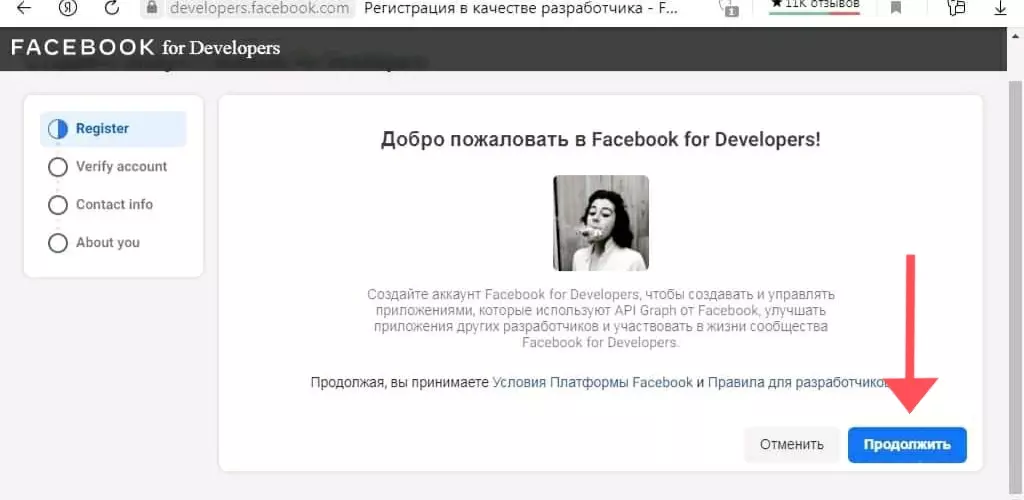The image size is (1024, 500).
Task: Open the Правила для разработчиков link
Action: (797, 383)
